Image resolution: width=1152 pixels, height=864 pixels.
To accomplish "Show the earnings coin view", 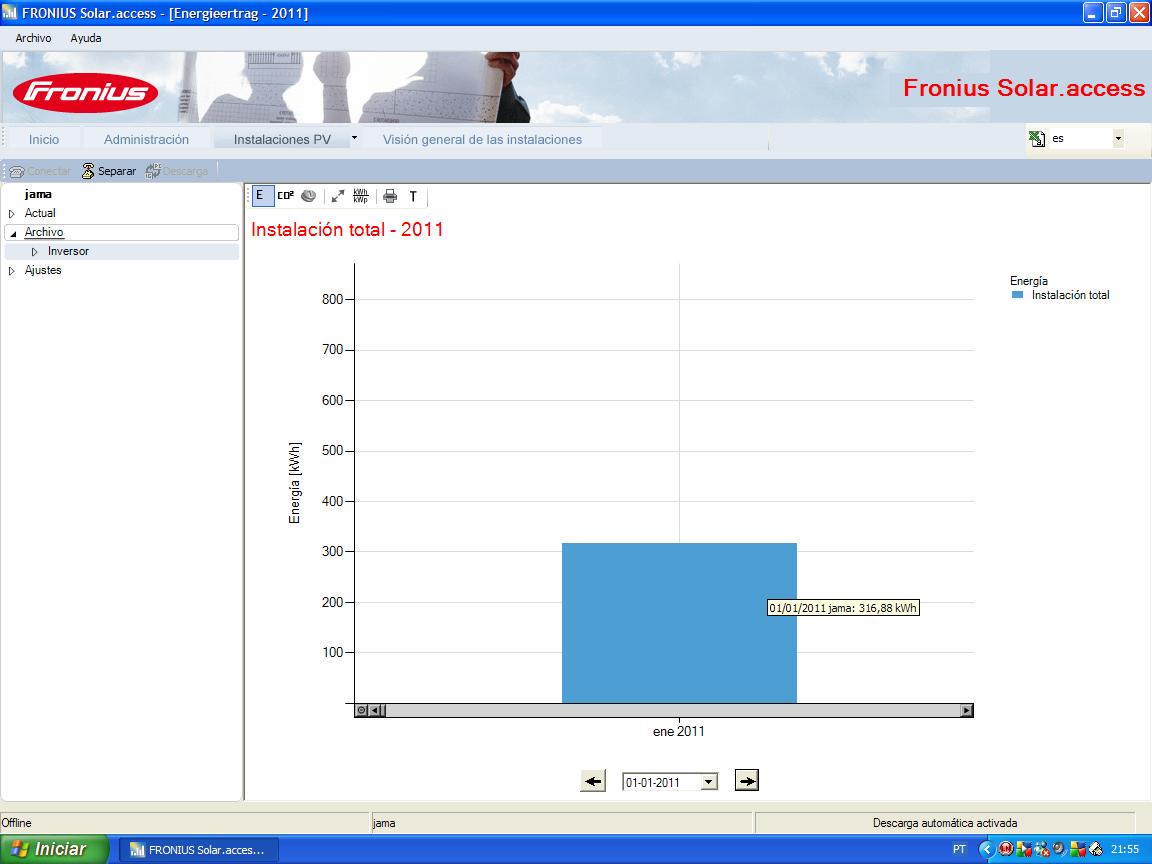I will [x=309, y=195].
